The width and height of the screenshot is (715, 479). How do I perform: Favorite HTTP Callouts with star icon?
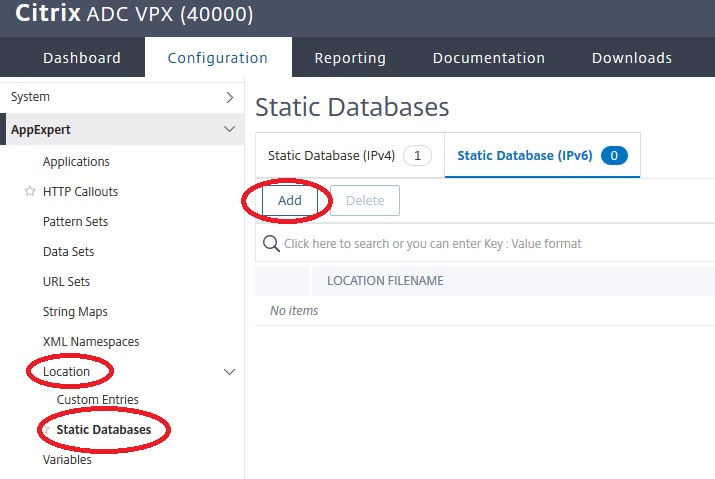[30, 191]
